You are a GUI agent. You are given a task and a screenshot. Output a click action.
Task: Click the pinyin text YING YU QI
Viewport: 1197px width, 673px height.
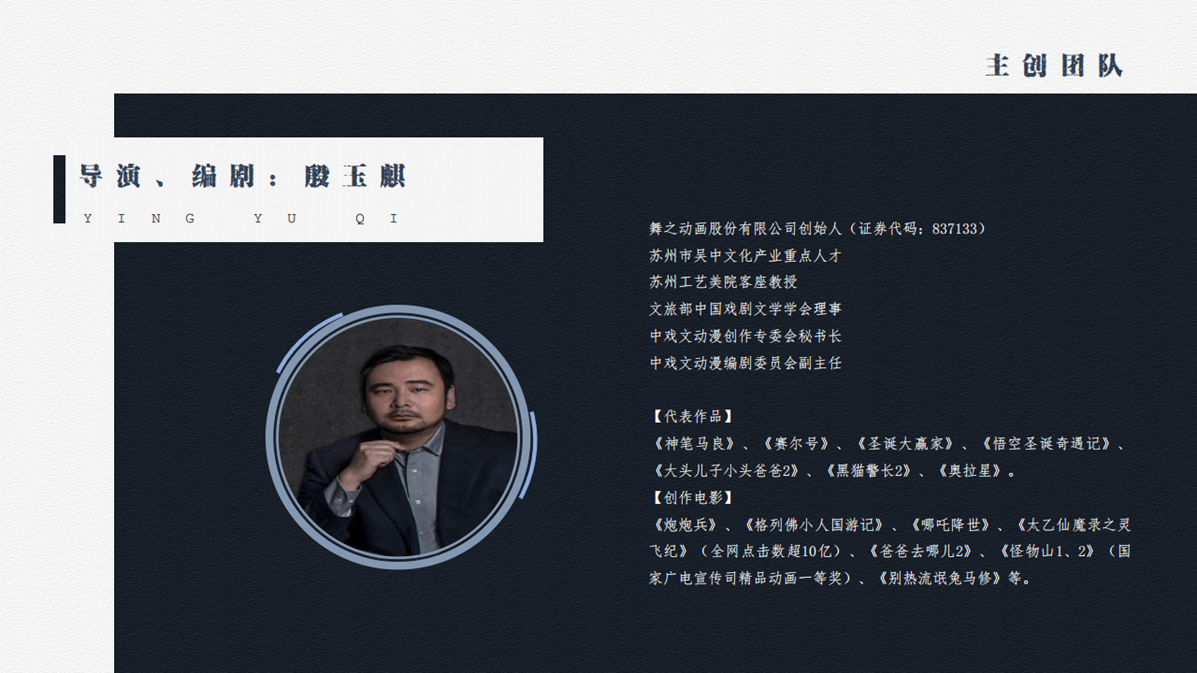(240, 218)
